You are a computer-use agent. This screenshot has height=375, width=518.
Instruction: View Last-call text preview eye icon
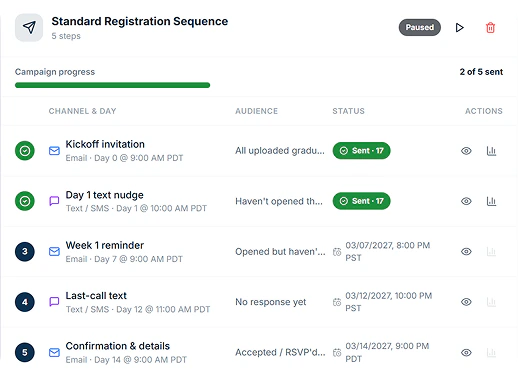click(x=466, y=302)
